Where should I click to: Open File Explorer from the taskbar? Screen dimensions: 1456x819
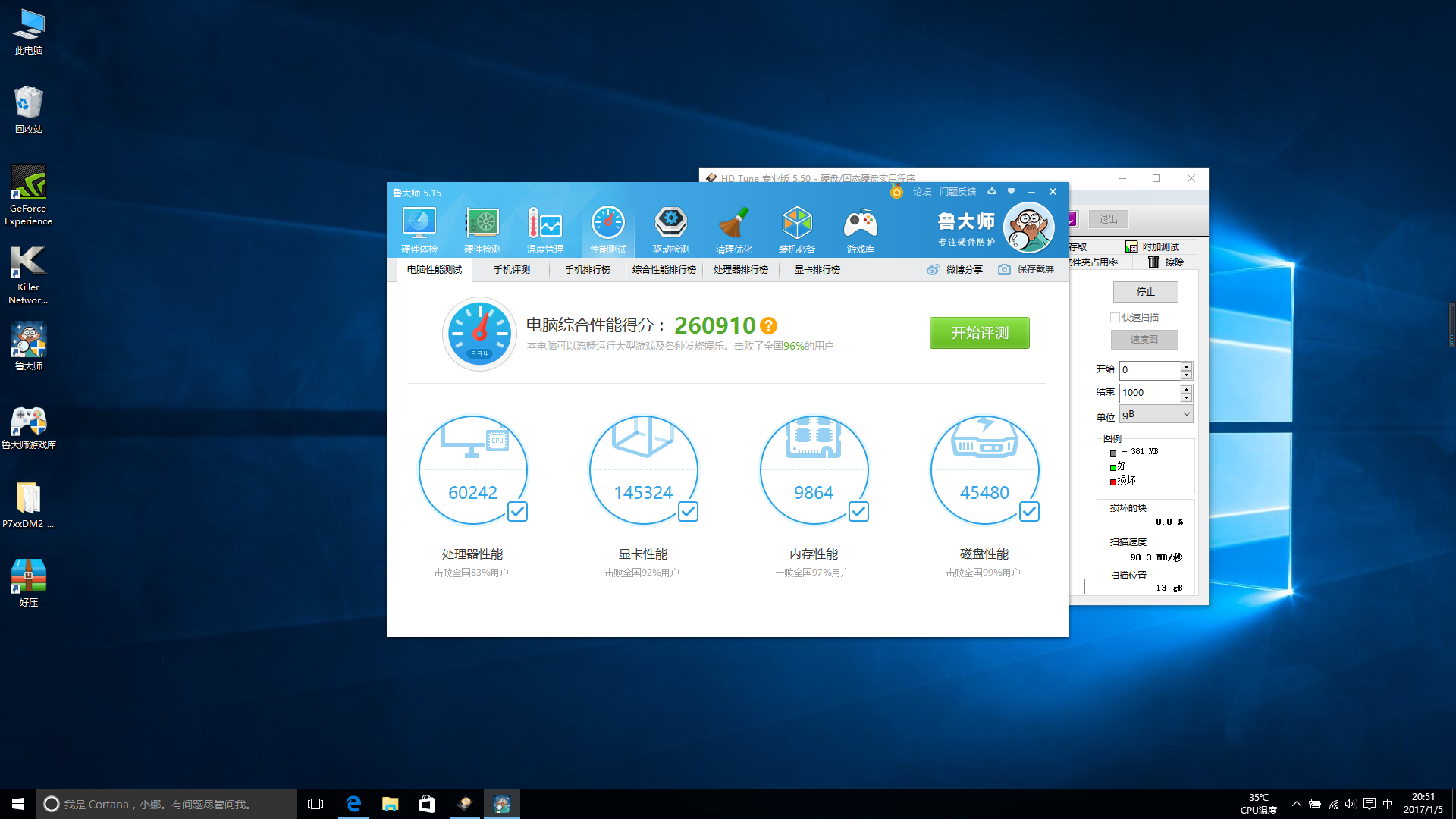tap(390, 804)
